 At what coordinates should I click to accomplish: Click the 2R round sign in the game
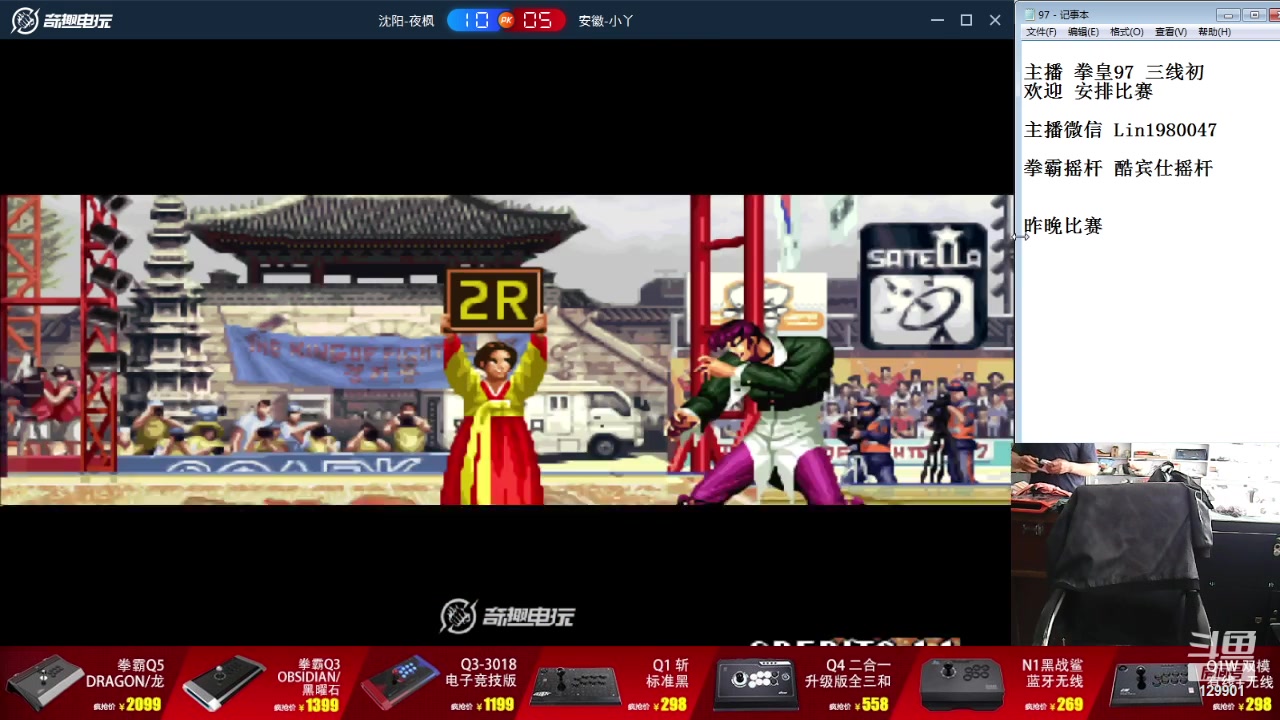(x=494, y=299)
